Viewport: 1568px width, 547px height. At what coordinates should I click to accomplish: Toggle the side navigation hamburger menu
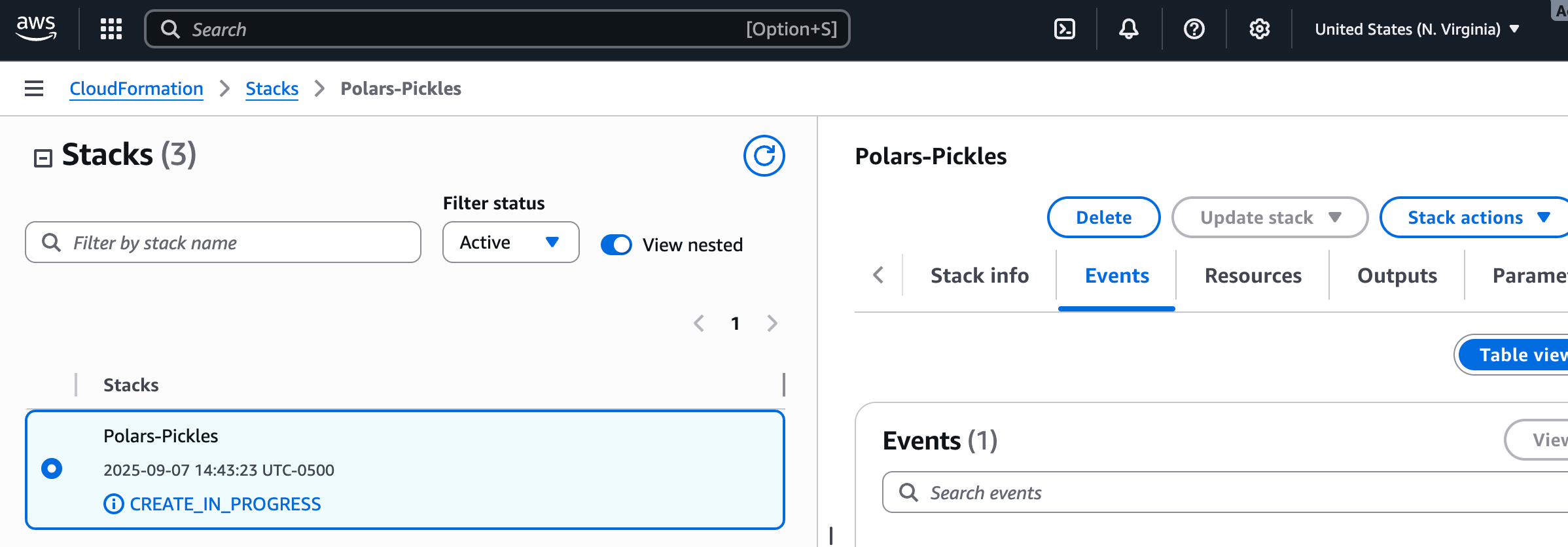coord(34,88)
